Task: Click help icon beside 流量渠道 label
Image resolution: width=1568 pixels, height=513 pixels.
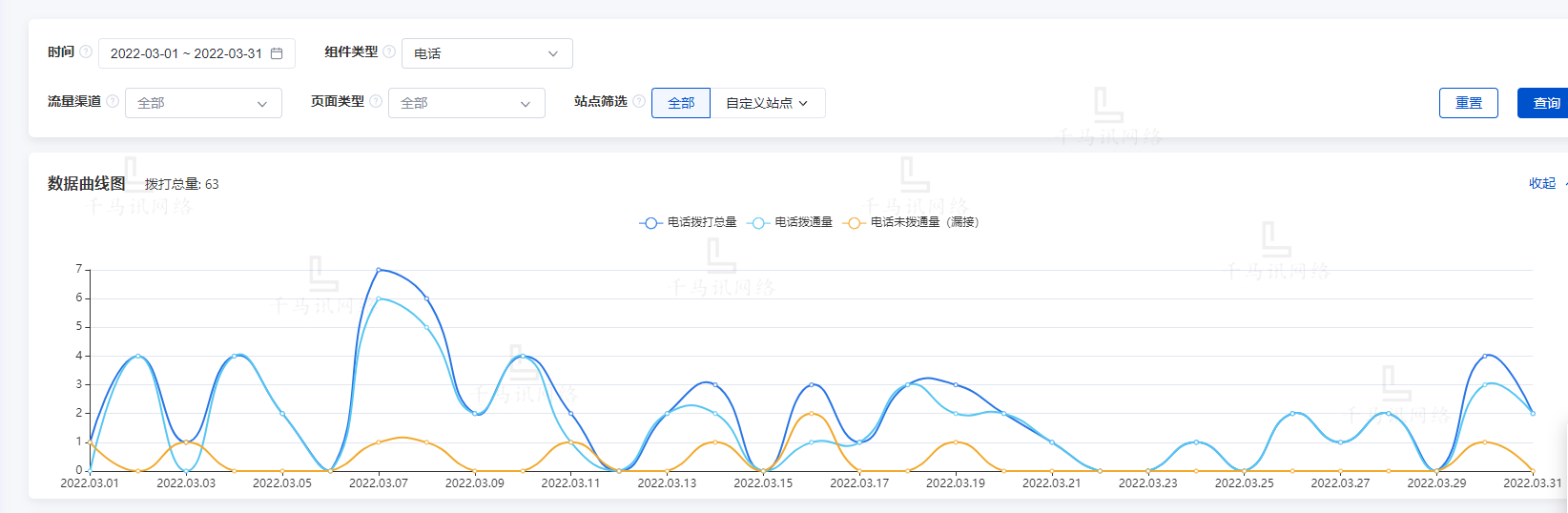Action: 113,101
